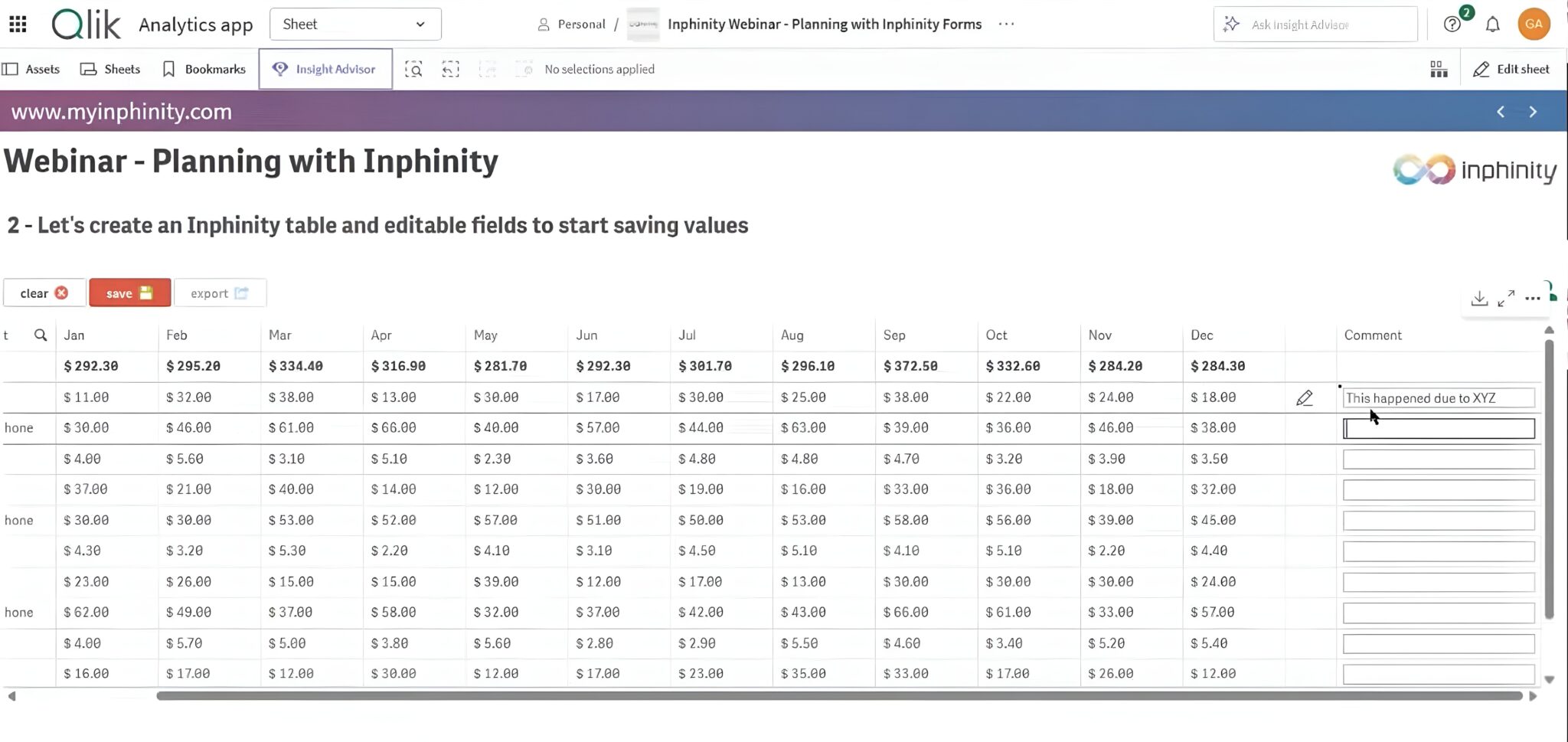The image size is (1568, 742).
Task: Open the table more options menu
Action: click(1532, 298)
